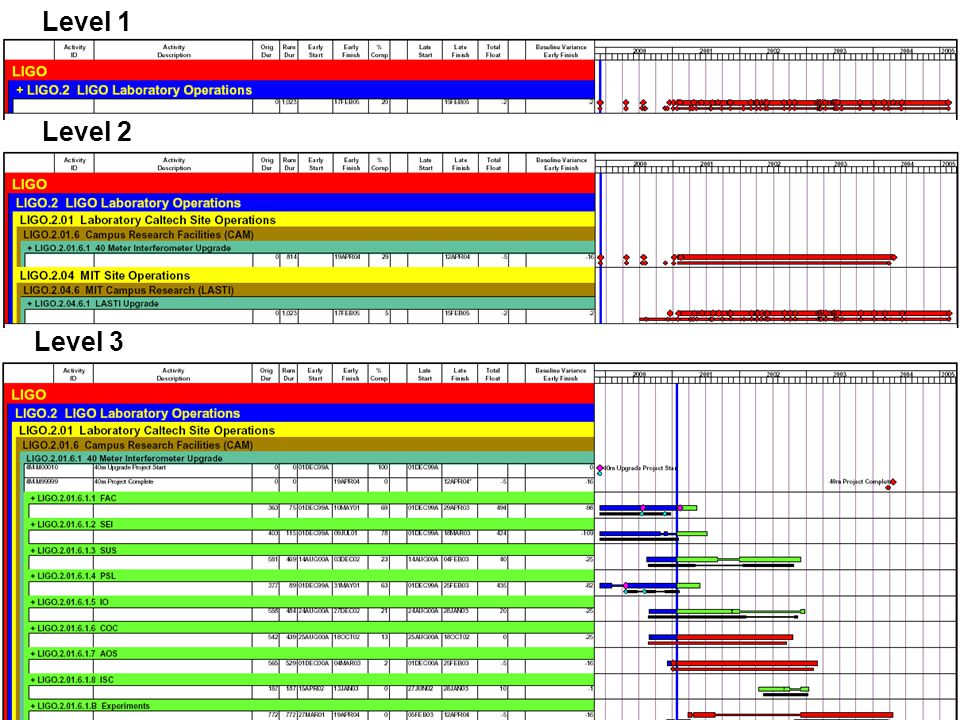This screenshot has height=720, width=960.
Task: Select activity ID 4M-M99999 cell
Action: coord(59,484)
